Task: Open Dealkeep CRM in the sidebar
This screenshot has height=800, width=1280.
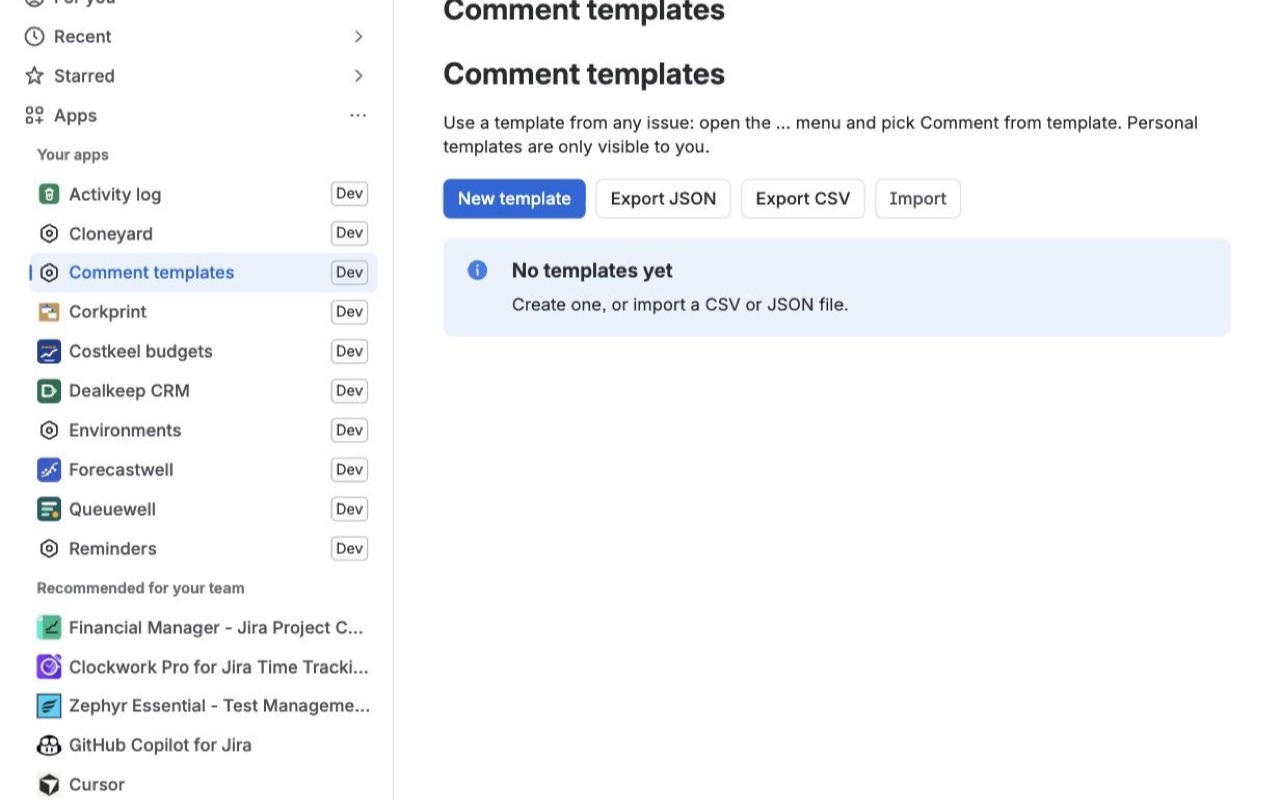Action: point(203,391)
